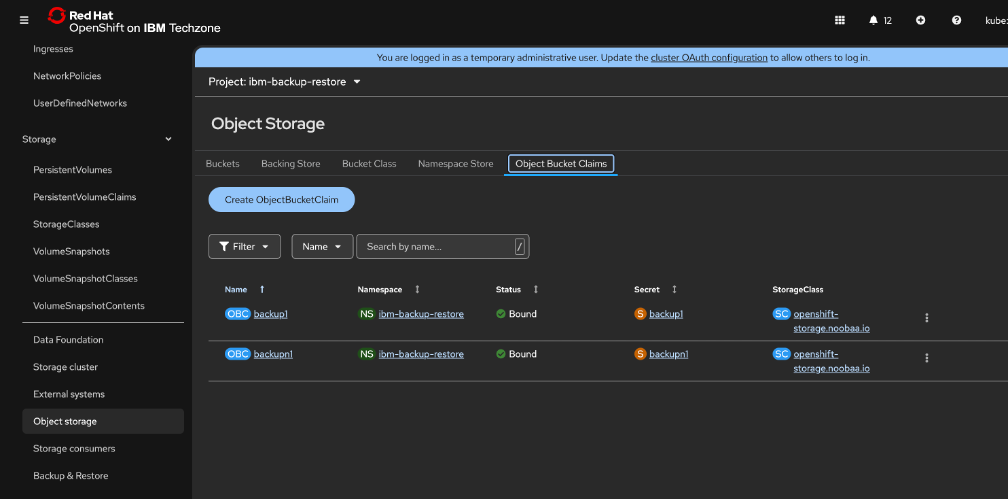
Task: Open the Name search-type dropdown
Action: 321,246
